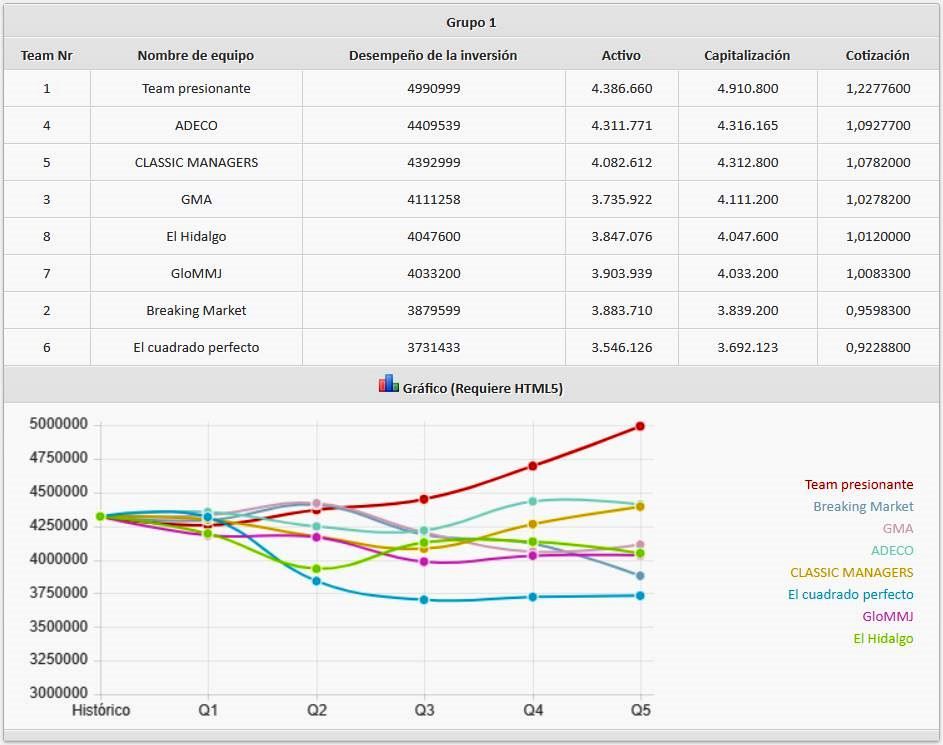
Task: Click the red Team presionante point at Q5
Action: tap(640, 426)
